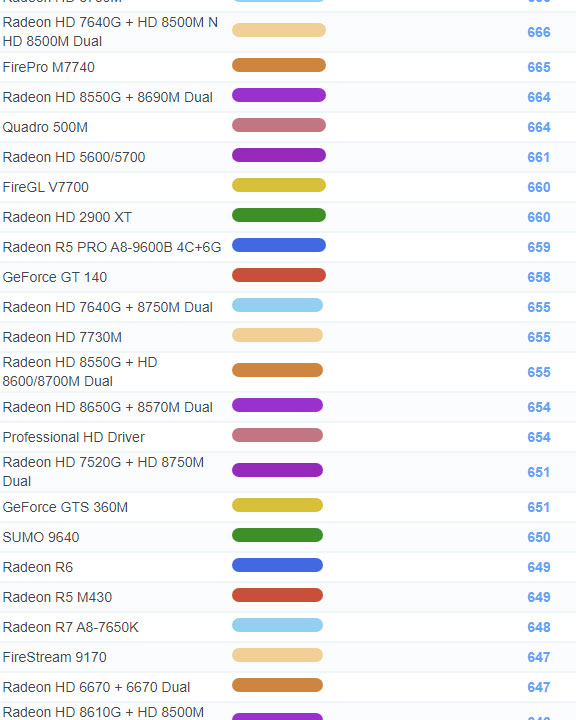This screenshot has height=720, width=576.
Task: Open the FirePro M7740 entry
Action: click(x=49, y=67)
